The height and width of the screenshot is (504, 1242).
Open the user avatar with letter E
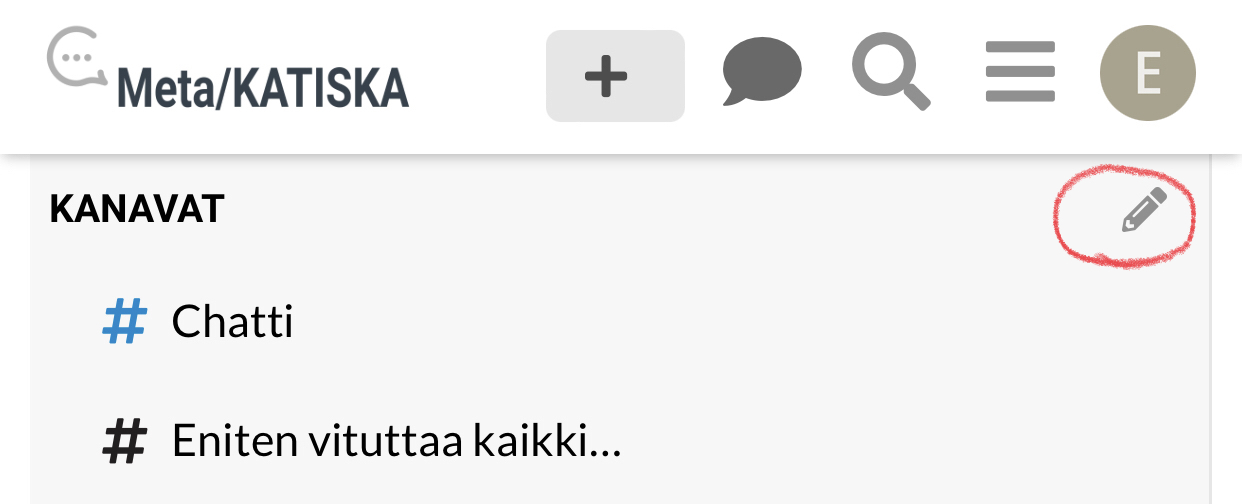click(1147, 73)
